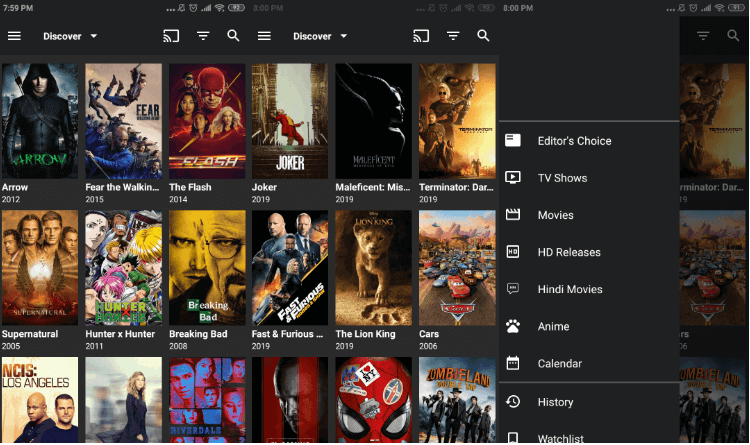Screen dimensions: 750x445
Task: Open the Spider-Man mask poster
Action: pos(374,400)
